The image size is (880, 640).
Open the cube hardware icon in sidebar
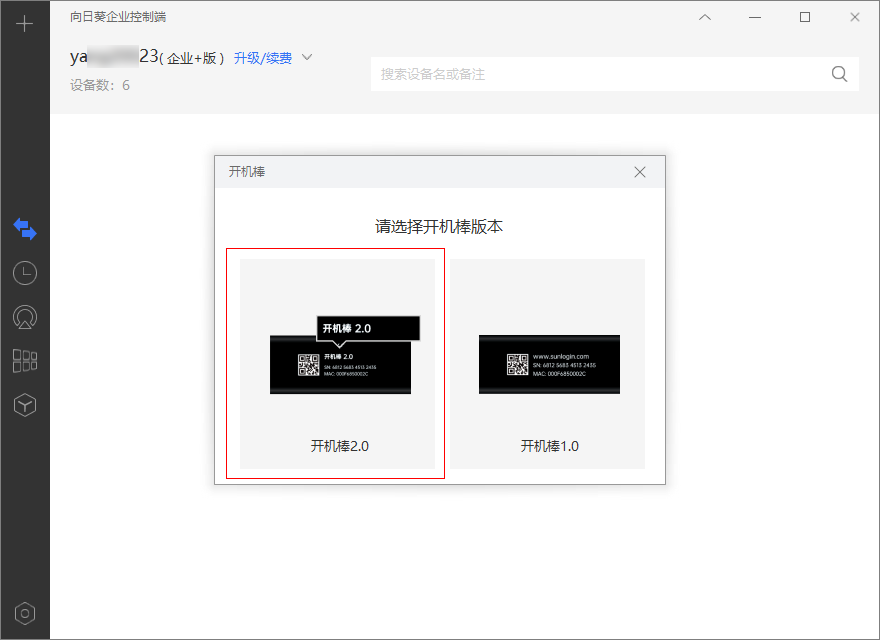[25, 405]
